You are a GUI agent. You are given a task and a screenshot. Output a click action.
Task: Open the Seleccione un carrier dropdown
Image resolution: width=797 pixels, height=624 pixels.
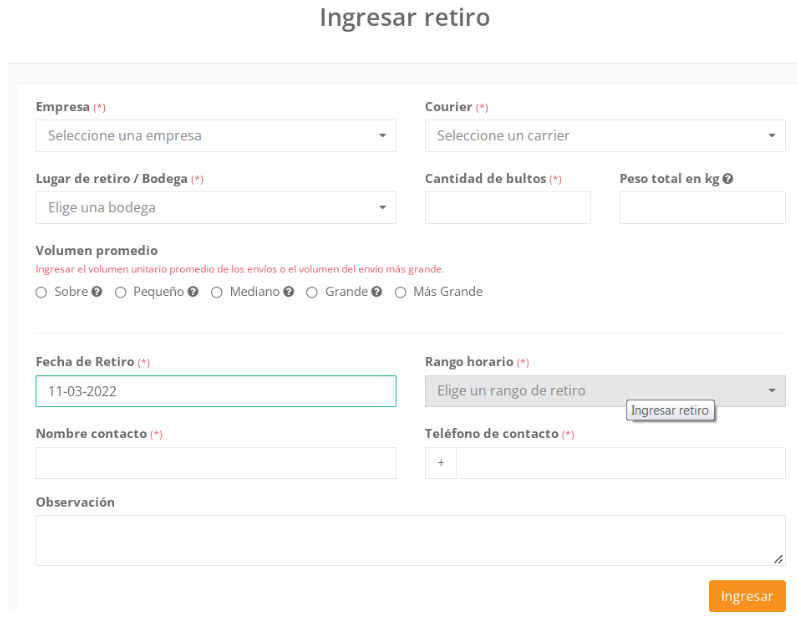(x=605, y=136)
